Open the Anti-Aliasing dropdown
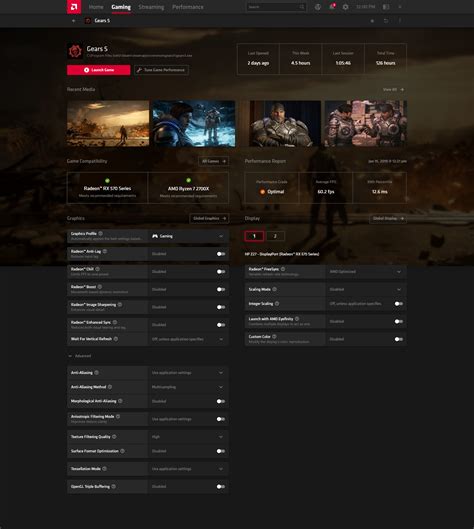Screen dimensions: 474x529 [x=188, y=373]
